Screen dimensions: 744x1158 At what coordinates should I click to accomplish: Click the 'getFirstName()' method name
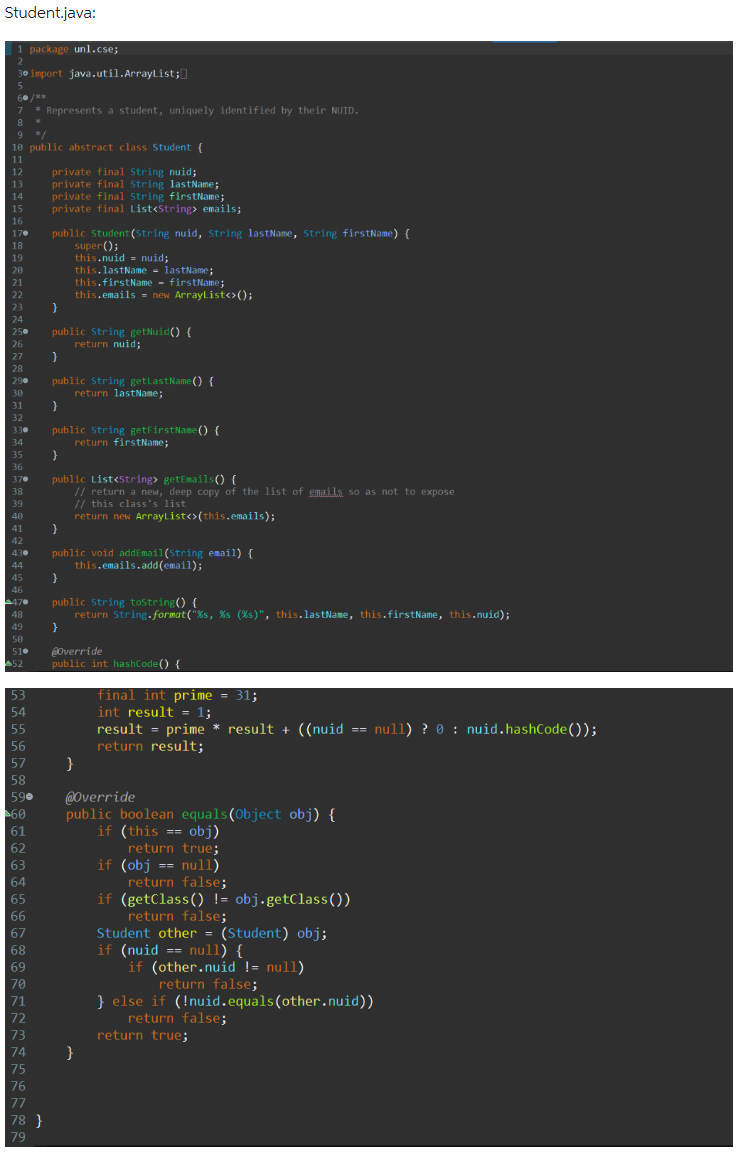click(x=169, y=430)
